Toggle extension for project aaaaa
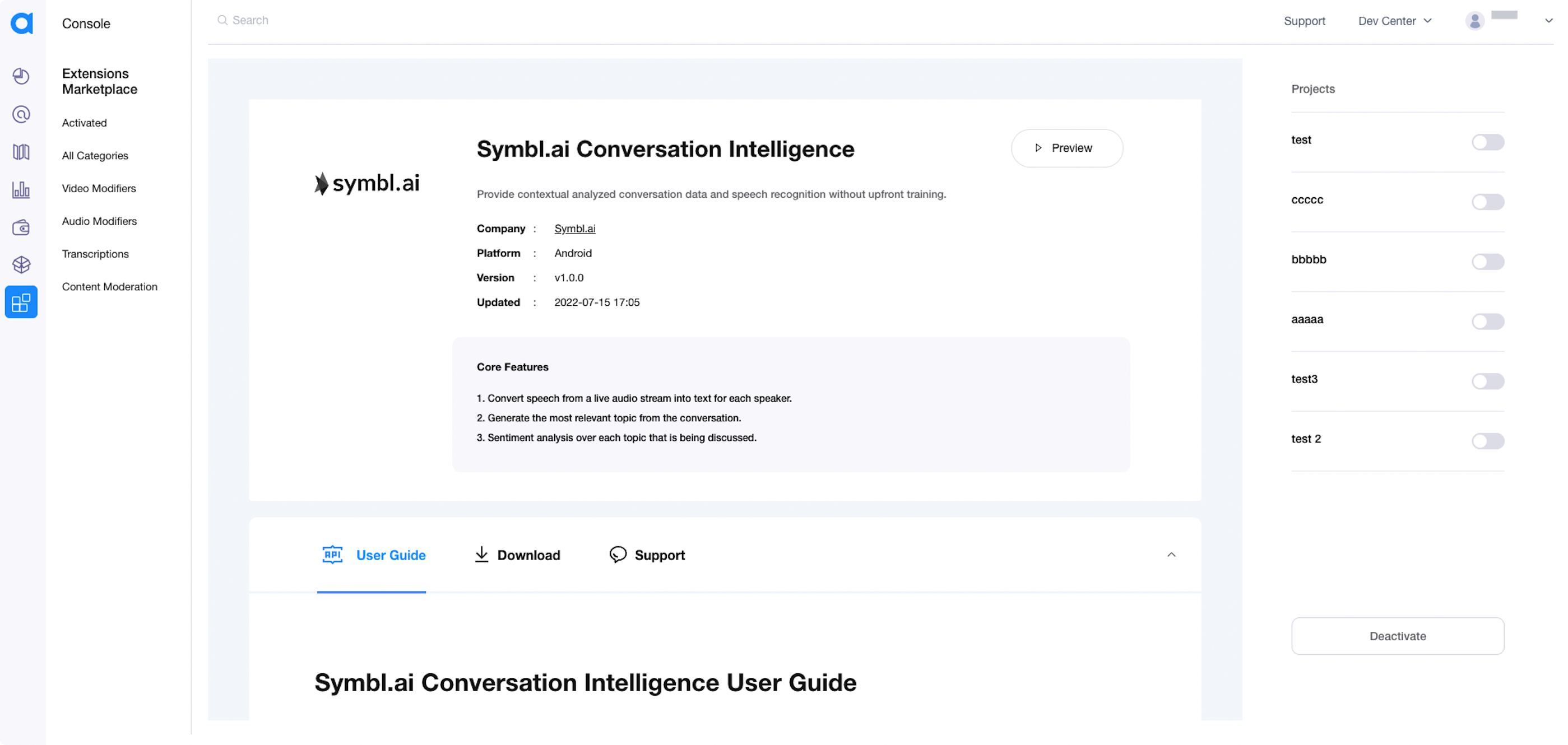 pos(1488,321)
